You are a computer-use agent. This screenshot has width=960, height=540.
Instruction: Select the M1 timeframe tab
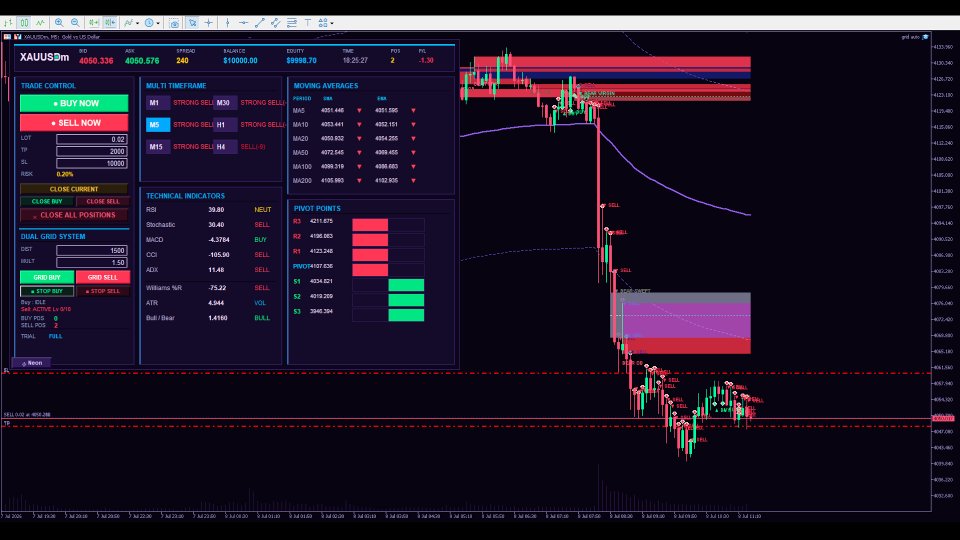(157, 103)
